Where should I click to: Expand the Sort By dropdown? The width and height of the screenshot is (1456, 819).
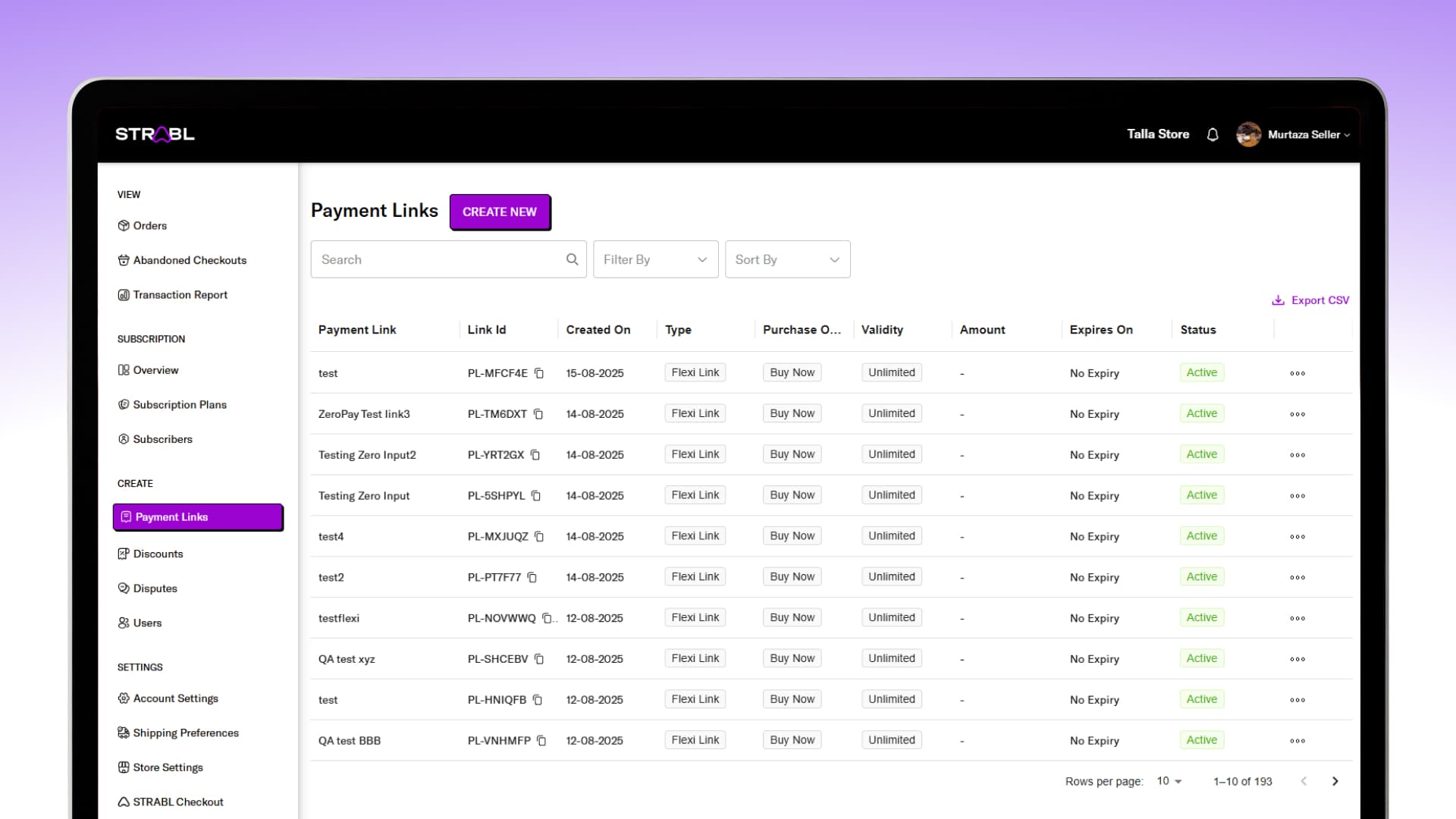[787, 259]
